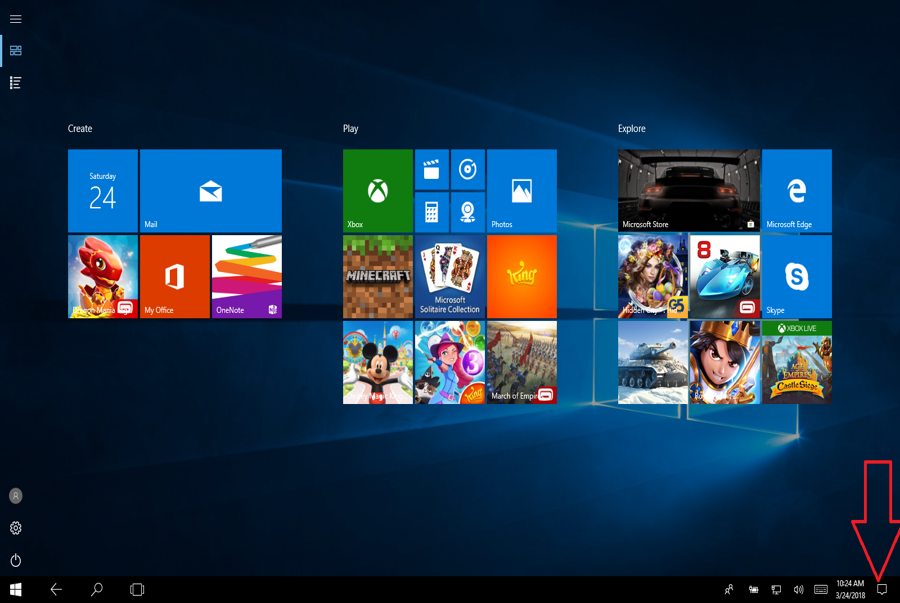900x603 pixels.
Task: Open the Power options icon
Action: click(15, 560)
